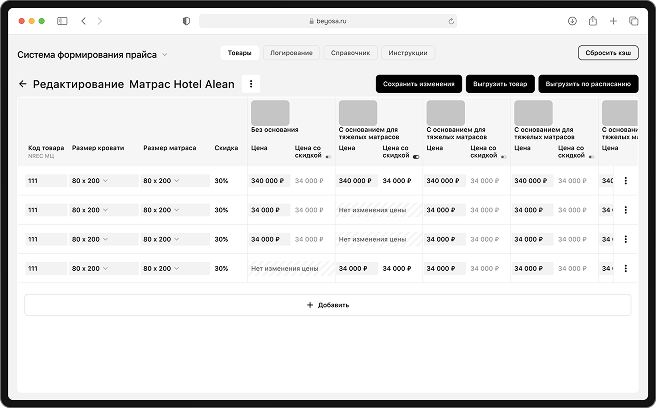Switch to the Справочник tab

tap(349, 53)
